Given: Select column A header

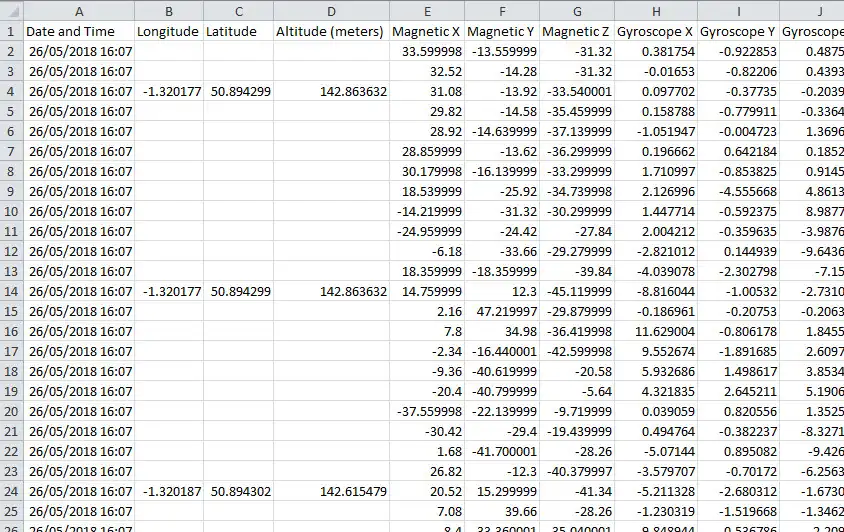Looking at the screenshot, I should pos(78,10).
